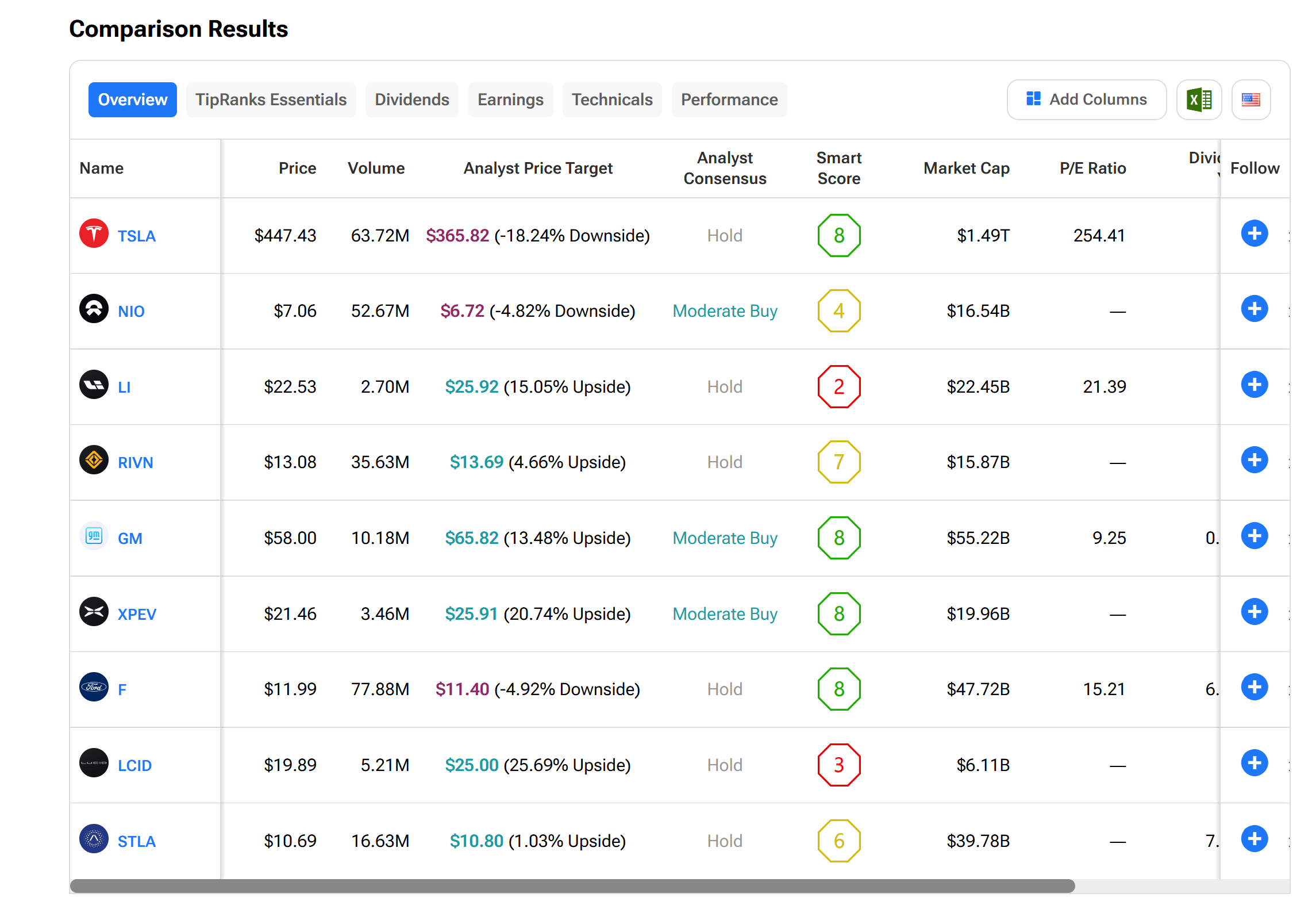This screenshot has height=909, width=1316.
Task: Click the NIO company logo
Action: pyautogui.click(x=94, y=309)
